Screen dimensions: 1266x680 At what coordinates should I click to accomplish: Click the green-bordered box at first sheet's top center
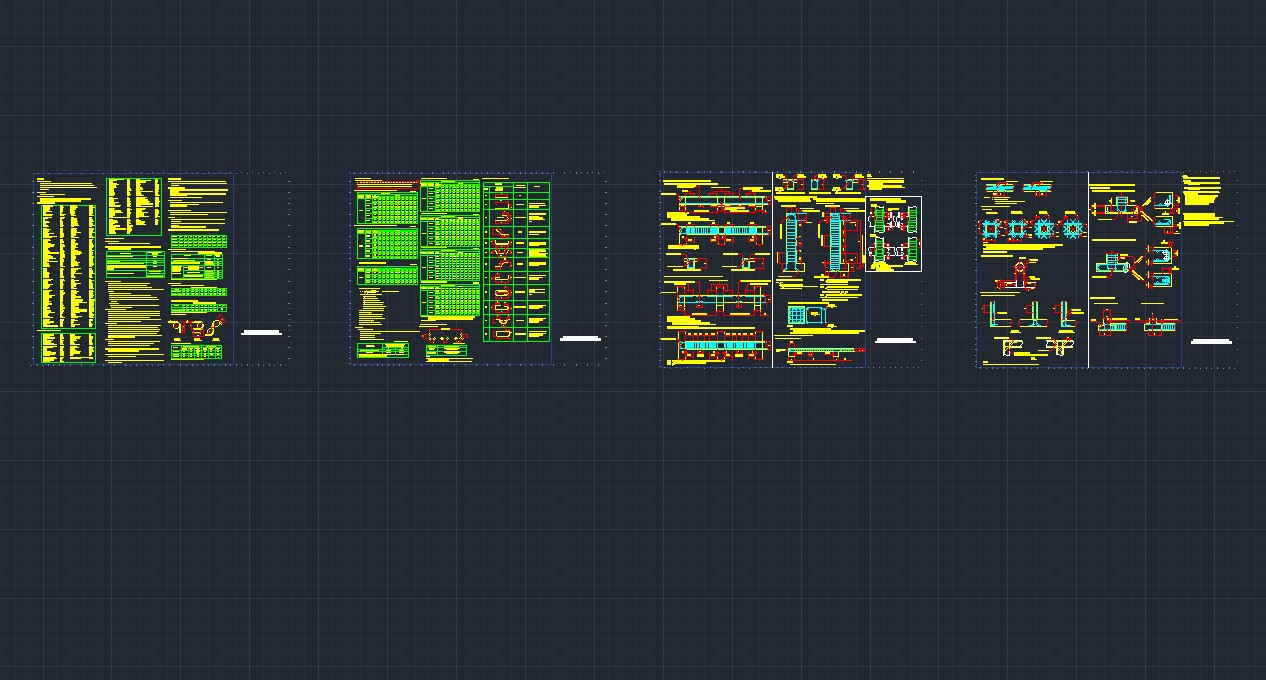point(134,206)
